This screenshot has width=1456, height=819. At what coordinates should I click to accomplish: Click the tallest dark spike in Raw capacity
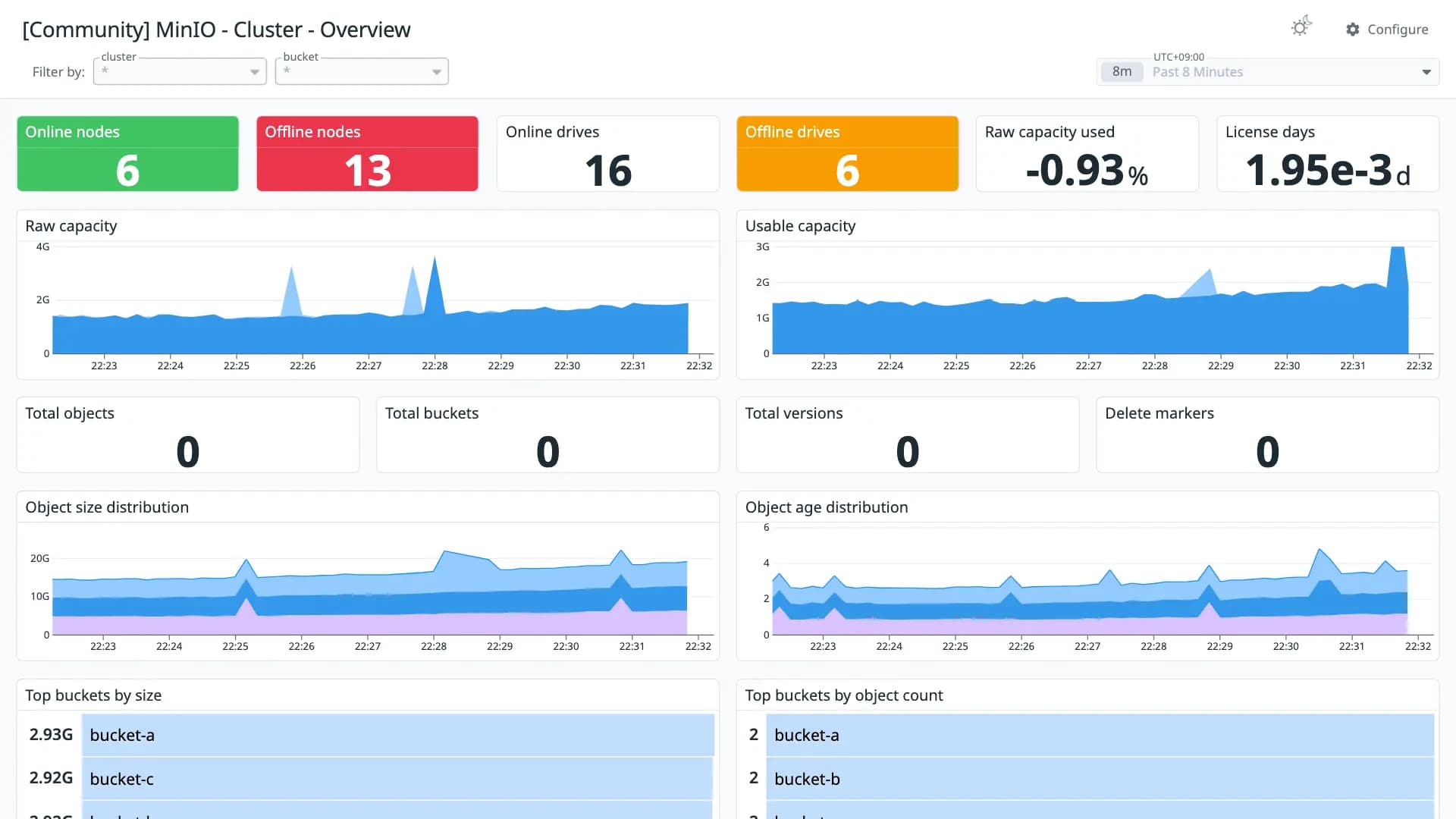(x=435, y=284)
